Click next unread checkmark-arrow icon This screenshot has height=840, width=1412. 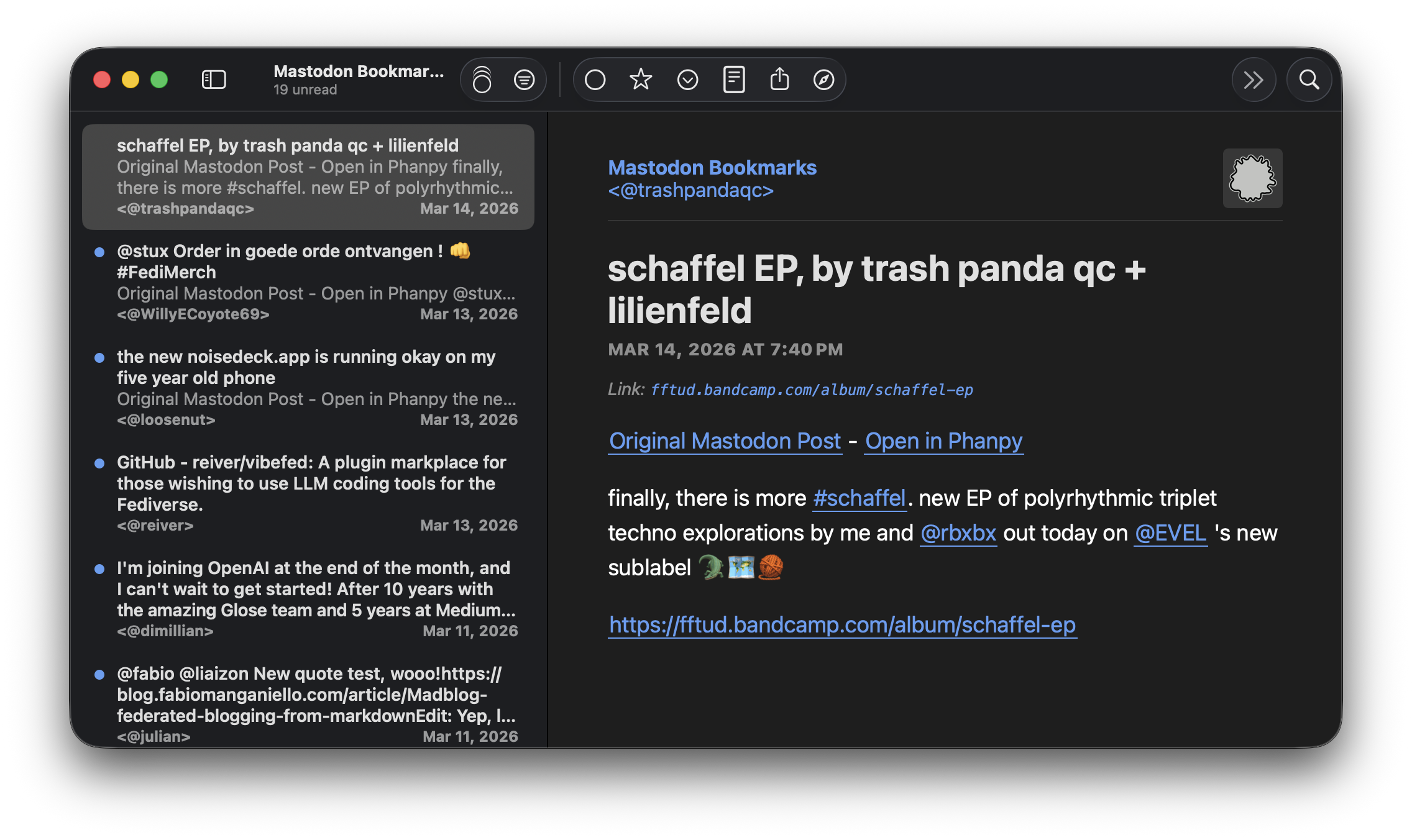[x=687, y=80]
